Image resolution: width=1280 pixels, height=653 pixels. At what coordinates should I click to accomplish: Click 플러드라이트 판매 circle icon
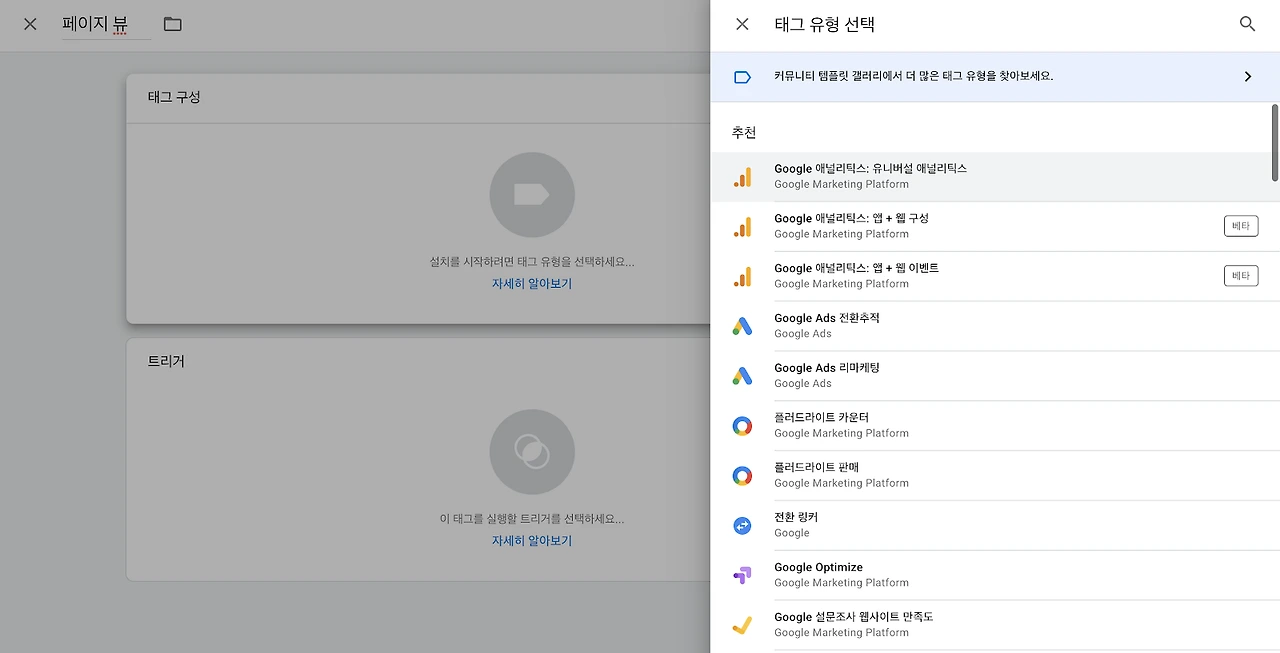coord(742,476)
